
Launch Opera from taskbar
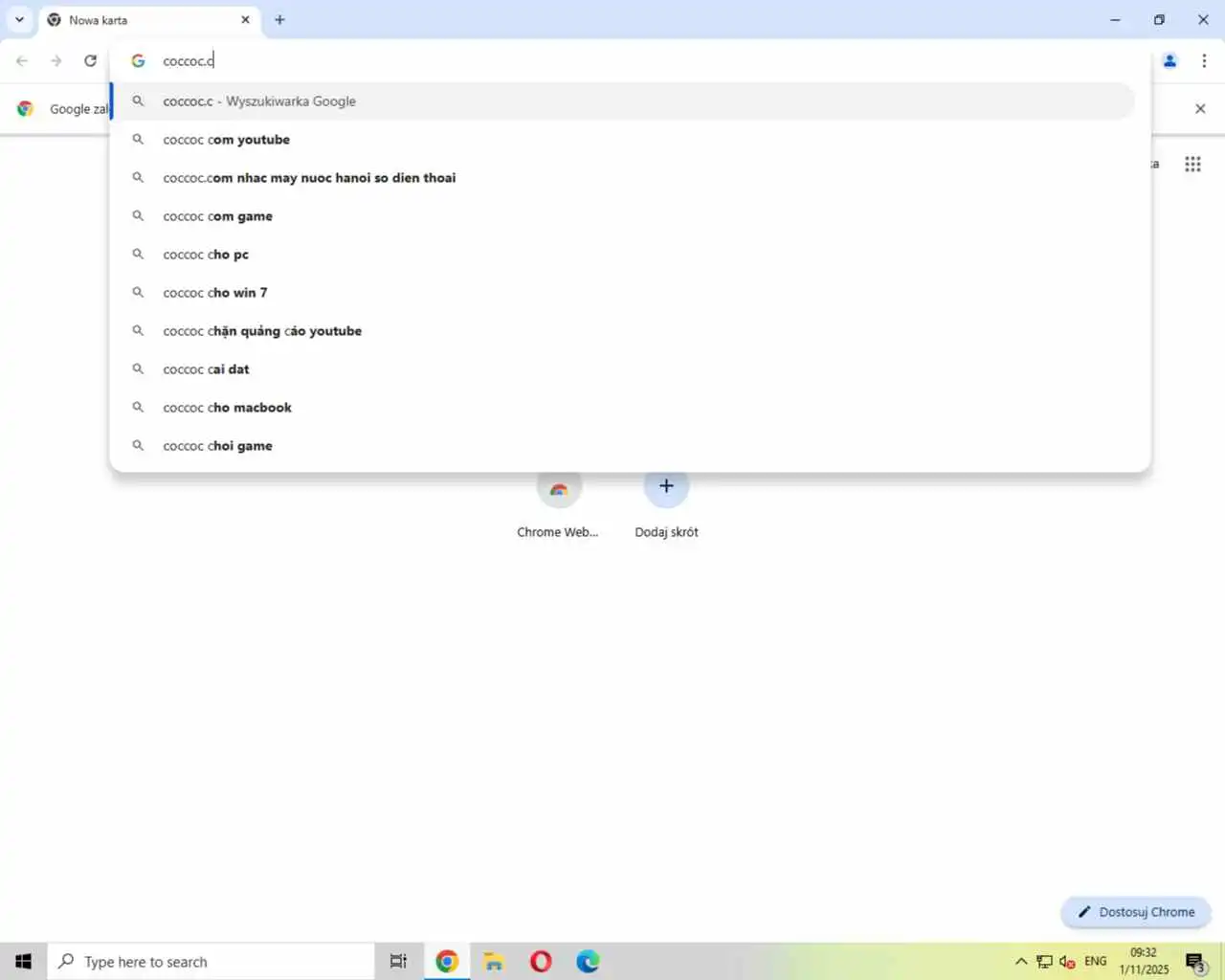click(541, 961)
